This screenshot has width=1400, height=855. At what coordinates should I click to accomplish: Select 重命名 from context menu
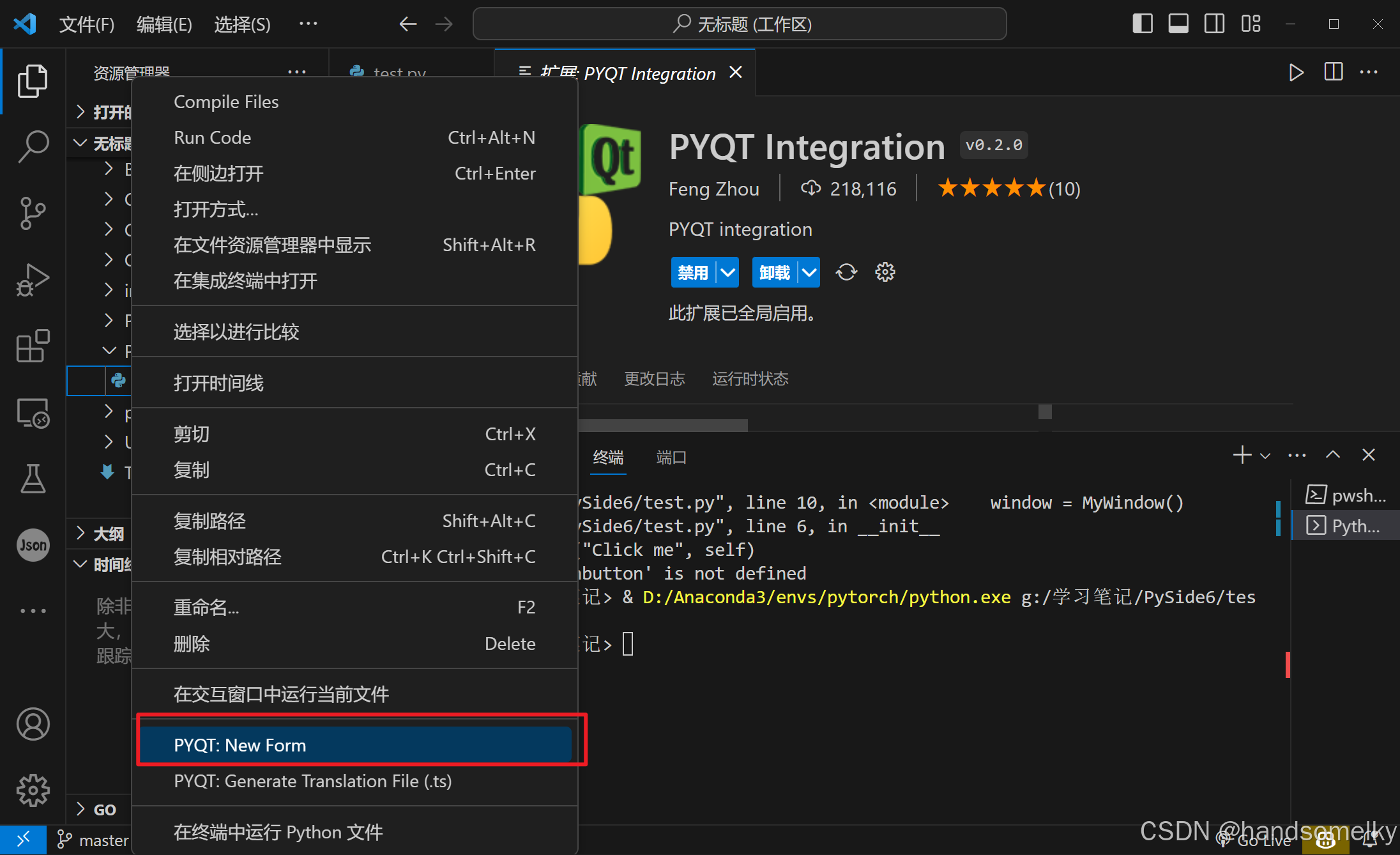[355, 607]
